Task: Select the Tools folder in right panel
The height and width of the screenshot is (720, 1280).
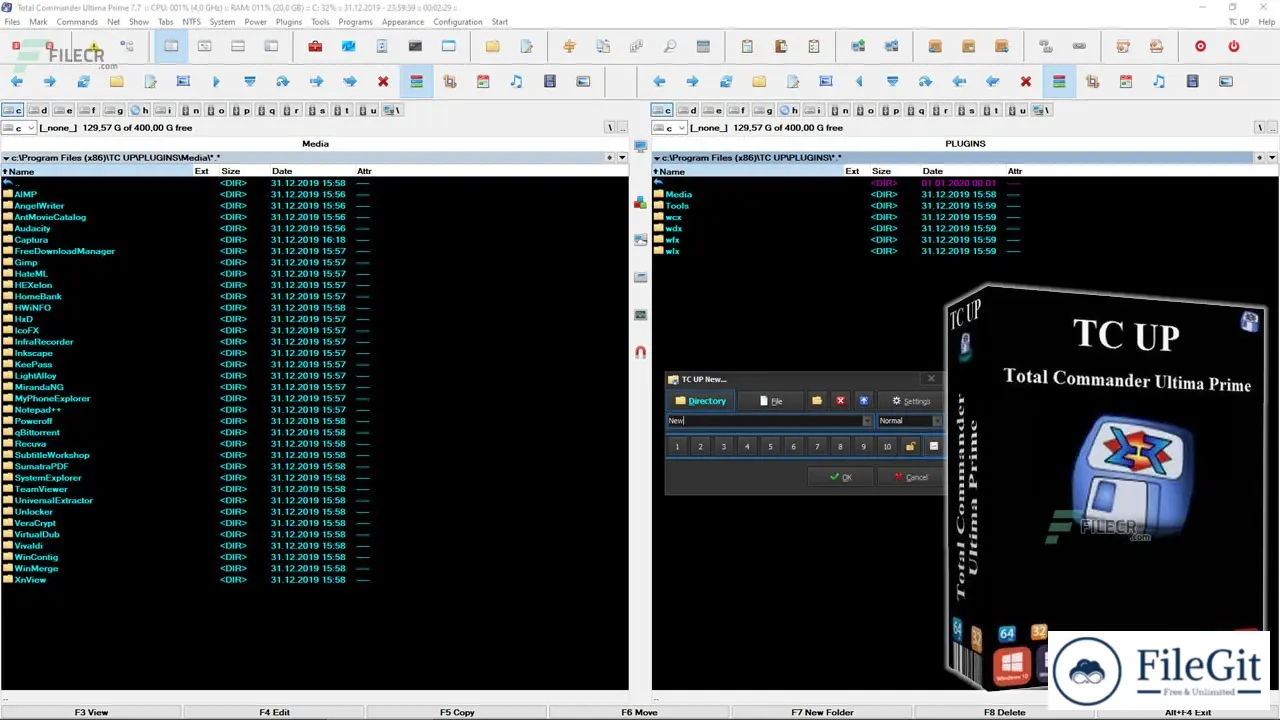Action: [677, 205]
